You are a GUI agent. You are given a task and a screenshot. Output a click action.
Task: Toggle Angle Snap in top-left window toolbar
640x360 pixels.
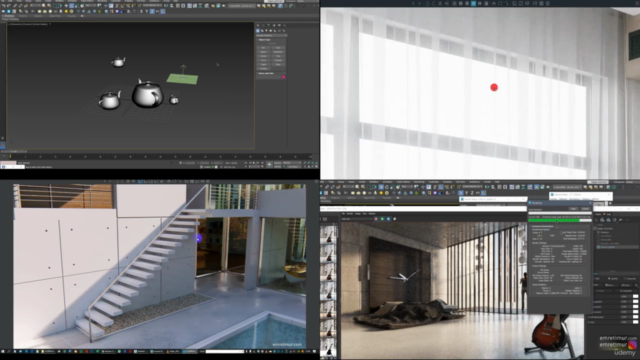point(122,5)
